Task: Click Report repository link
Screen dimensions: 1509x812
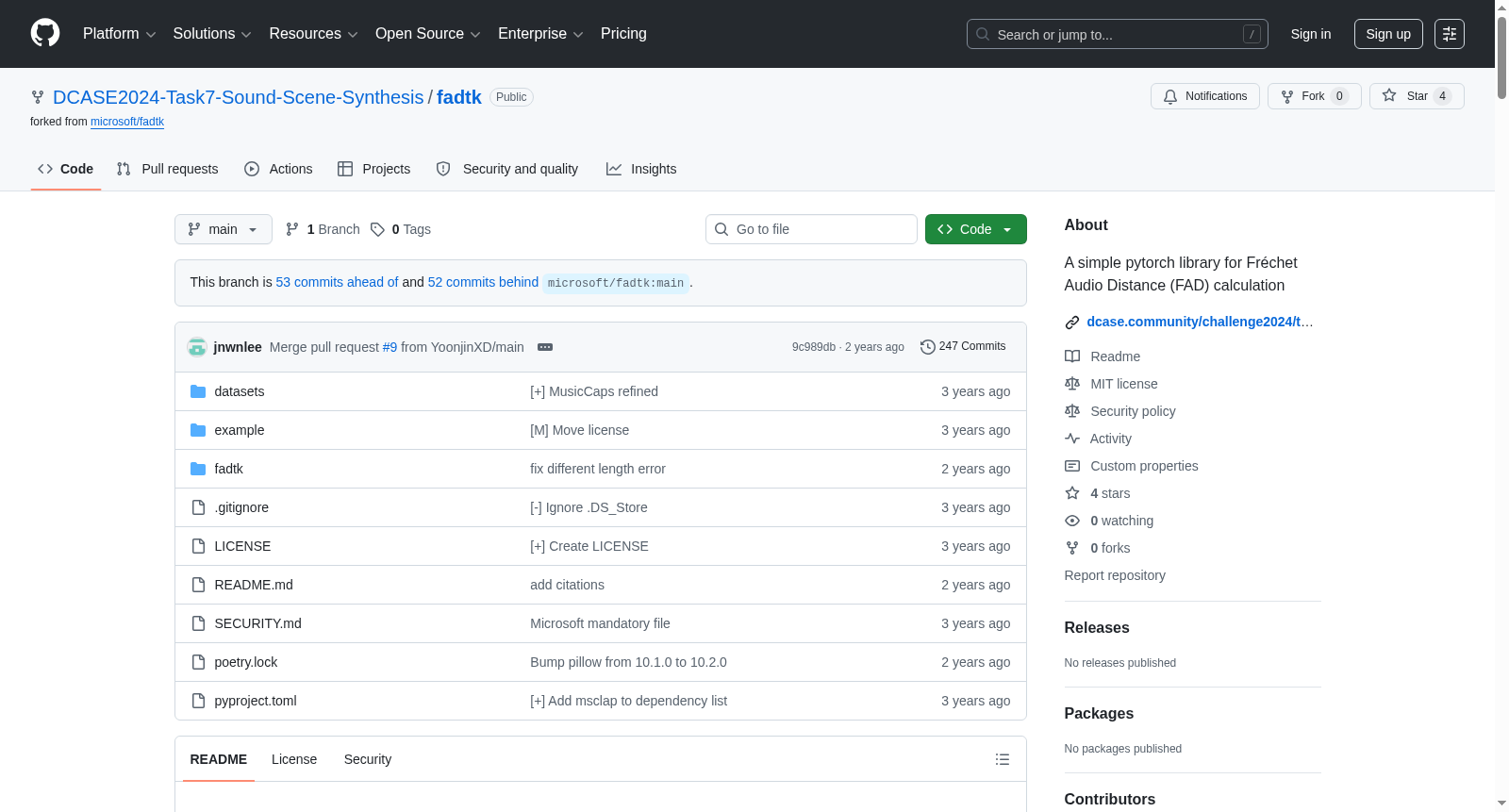Action: pyautogui.click(x=1115, y=575)
